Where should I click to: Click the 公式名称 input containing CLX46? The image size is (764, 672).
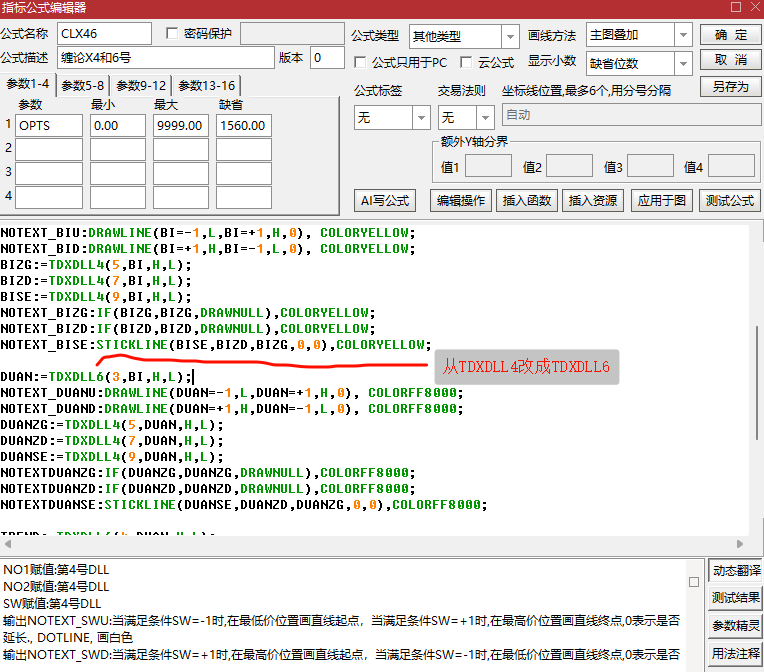point(104,34)
